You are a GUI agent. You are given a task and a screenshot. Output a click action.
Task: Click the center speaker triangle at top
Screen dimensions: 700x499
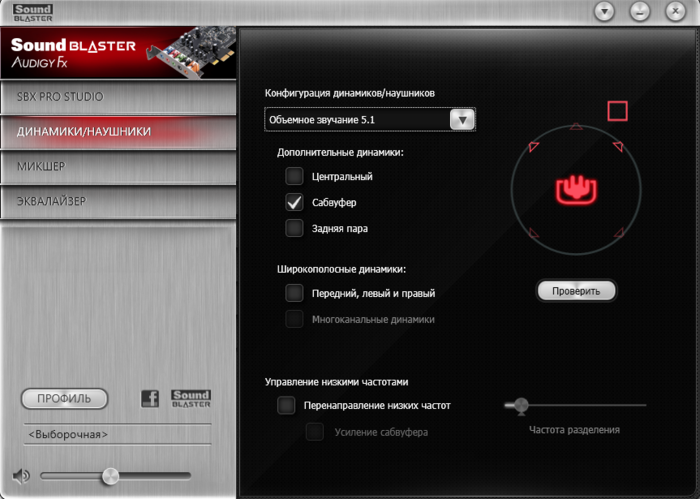point(576,127)
